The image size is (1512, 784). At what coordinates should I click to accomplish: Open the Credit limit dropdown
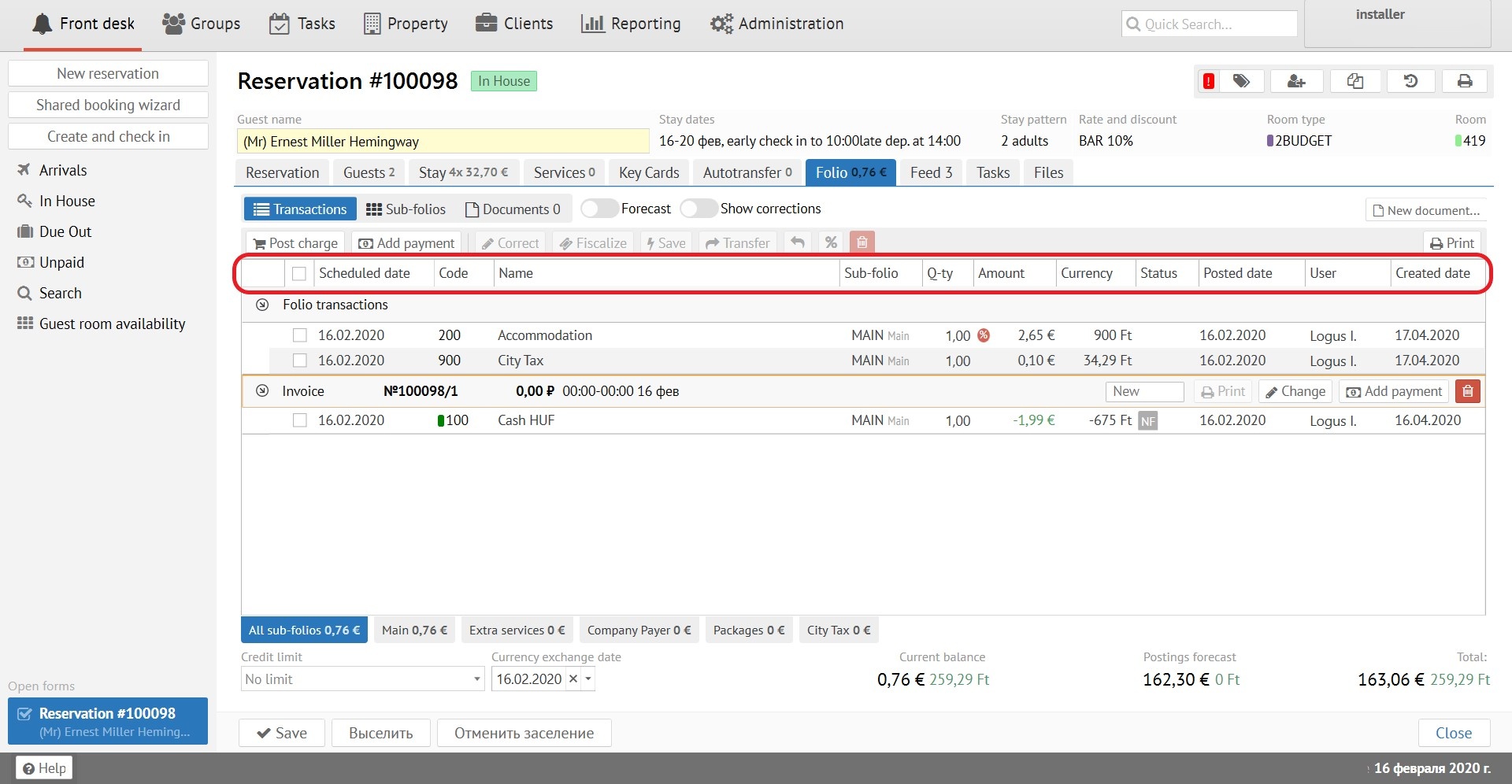click(476, 679)
